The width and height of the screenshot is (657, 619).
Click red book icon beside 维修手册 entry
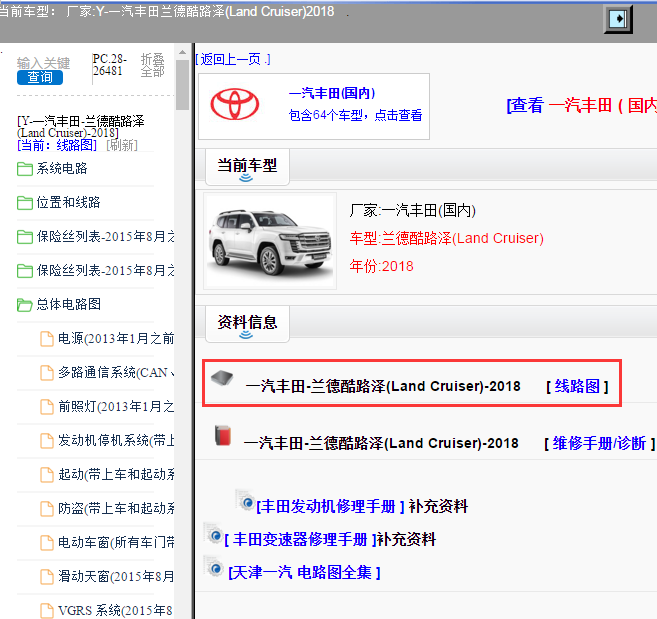pos(223,435)
